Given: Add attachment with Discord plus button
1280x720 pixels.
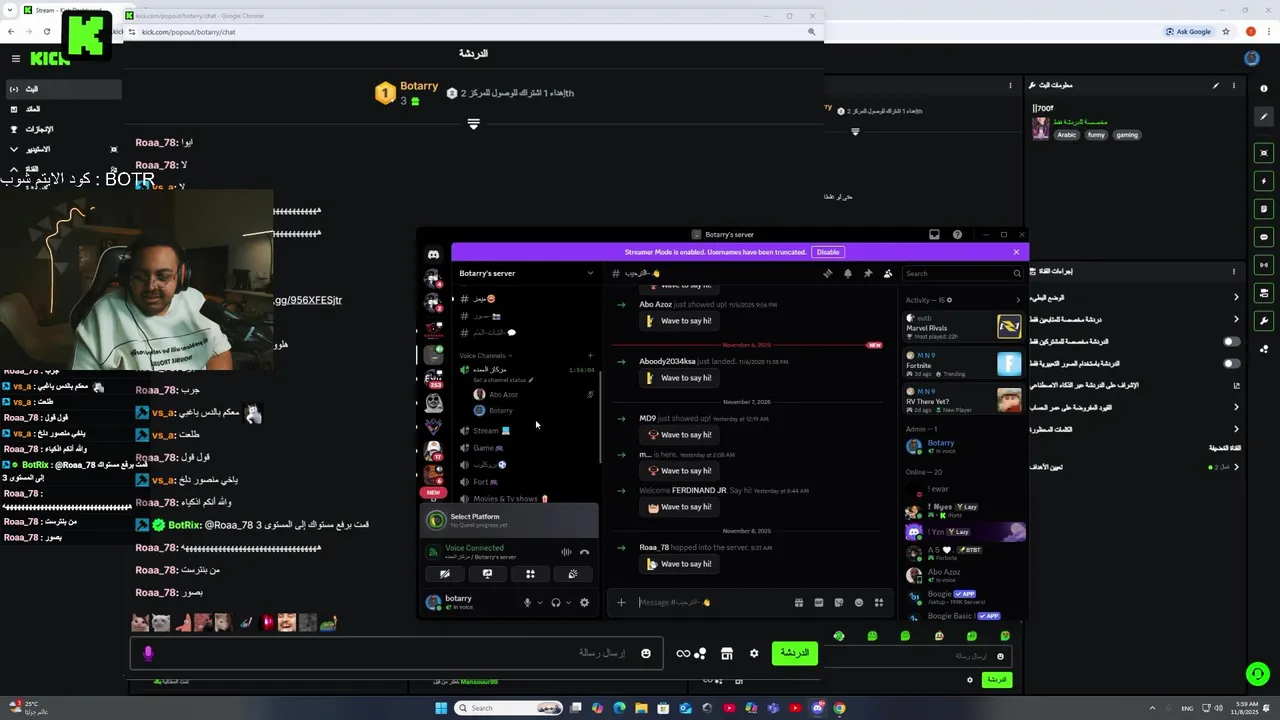Looking at the screenshot, I should coord(621,602).
